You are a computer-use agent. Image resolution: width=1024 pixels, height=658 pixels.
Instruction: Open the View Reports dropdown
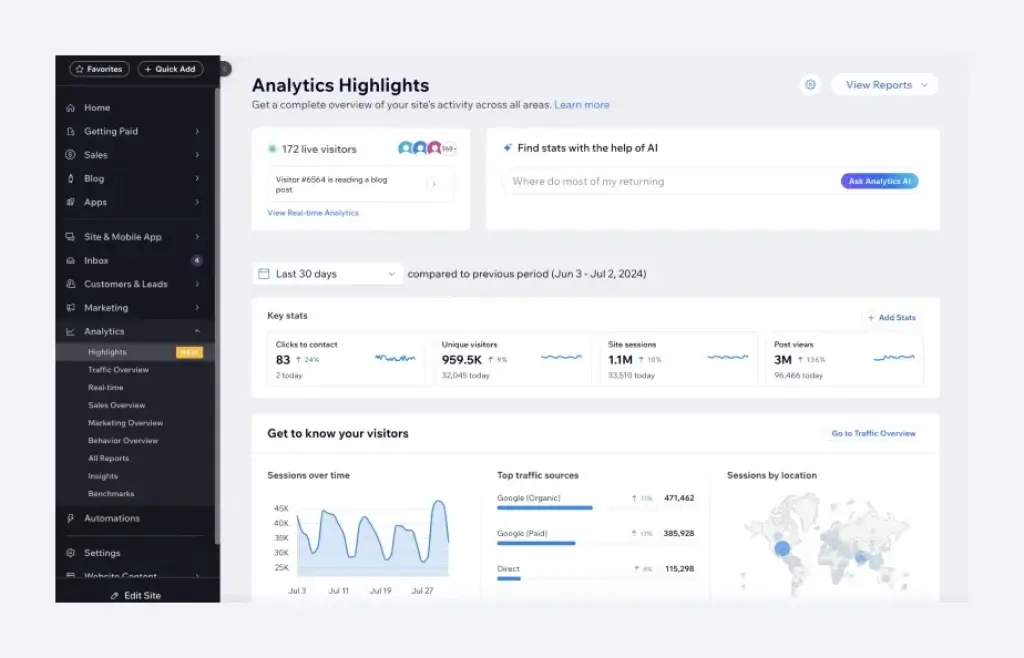(885, 85)
